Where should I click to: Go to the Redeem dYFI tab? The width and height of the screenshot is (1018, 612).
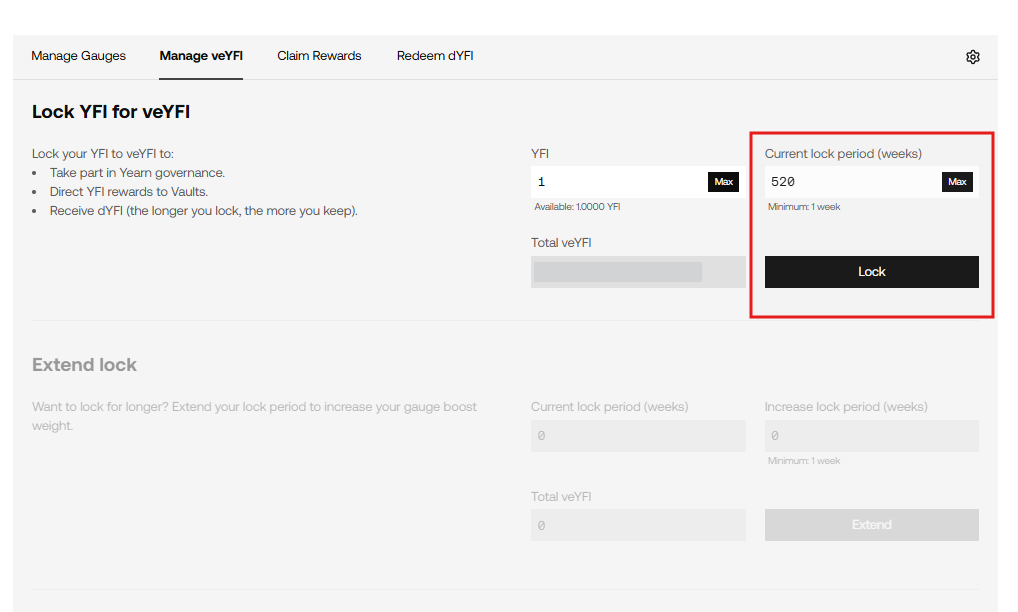[x=435, y=56]
